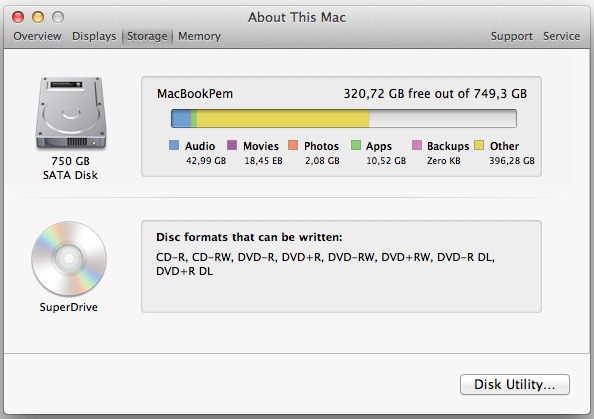Click the pink Backups legend swatch

point(417,145)
